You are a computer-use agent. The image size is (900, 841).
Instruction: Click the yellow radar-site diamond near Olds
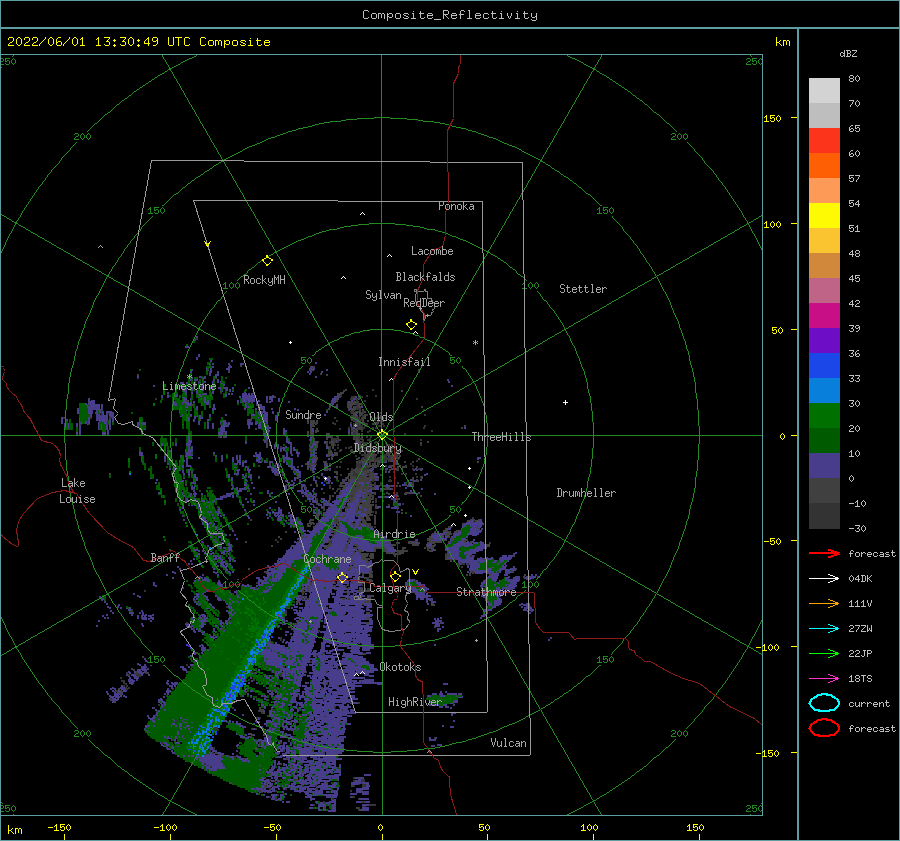coord(382,435)
